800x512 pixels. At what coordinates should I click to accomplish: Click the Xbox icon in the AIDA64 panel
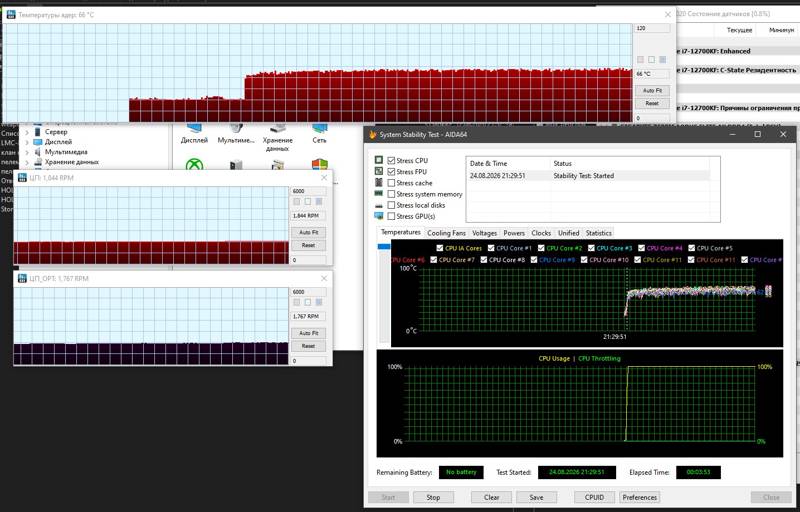[194, 164]
